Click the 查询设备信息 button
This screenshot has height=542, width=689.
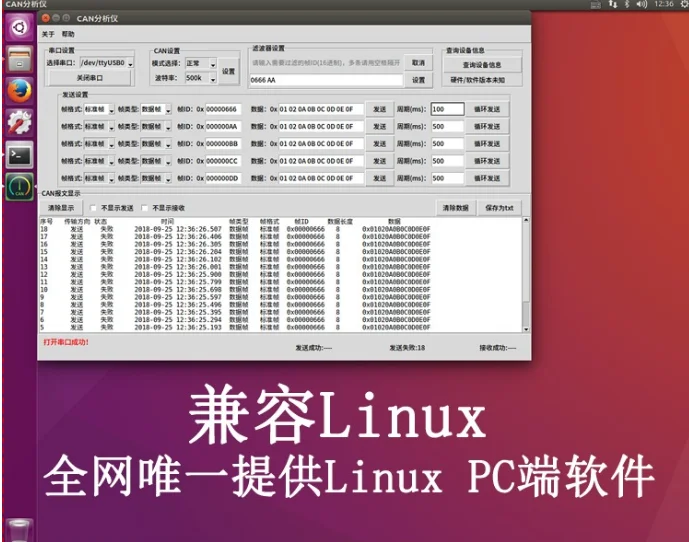482,65
